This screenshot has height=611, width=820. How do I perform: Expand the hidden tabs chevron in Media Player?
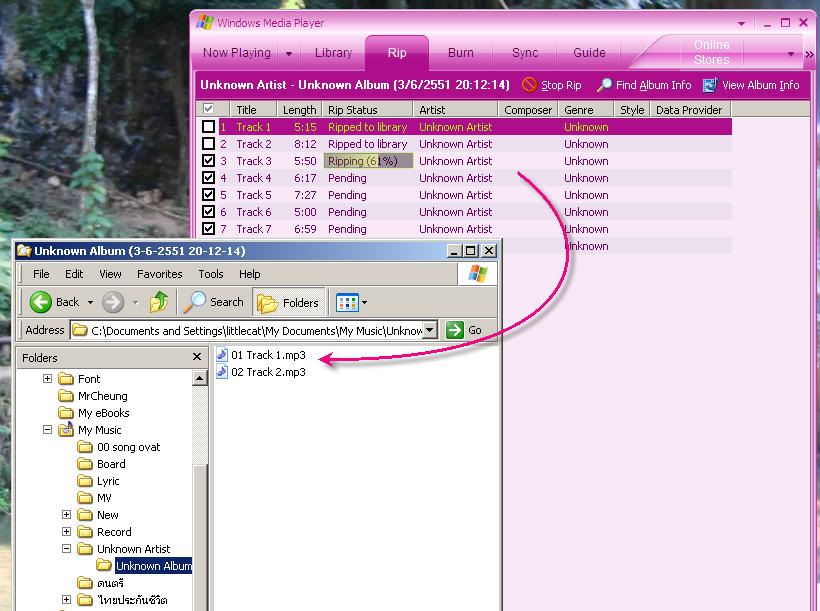click(809, 54)
